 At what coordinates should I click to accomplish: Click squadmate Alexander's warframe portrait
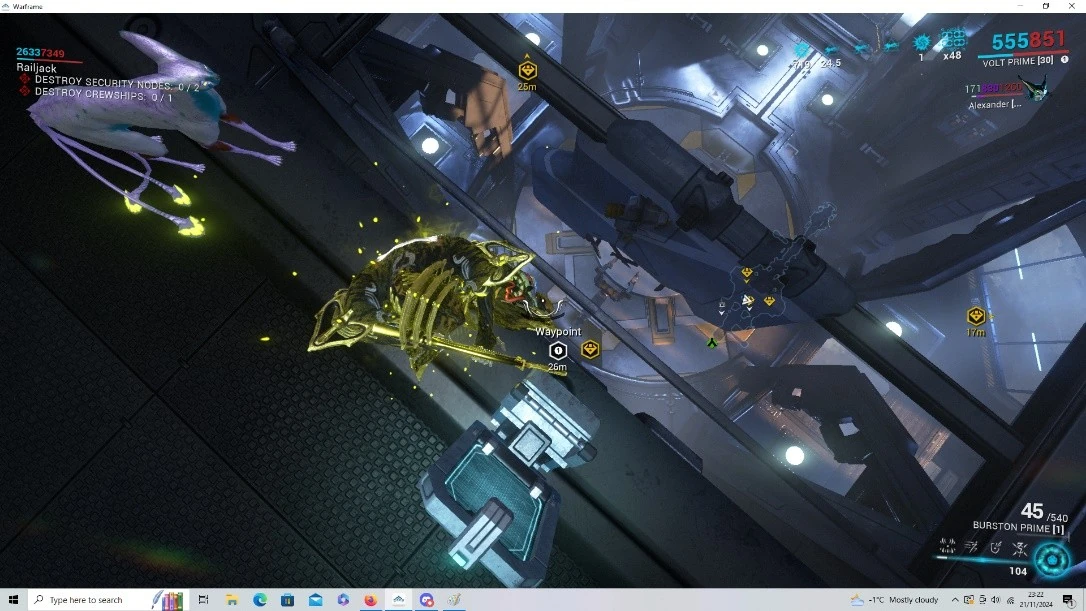pyautogui.click(x=1037, y=89)
